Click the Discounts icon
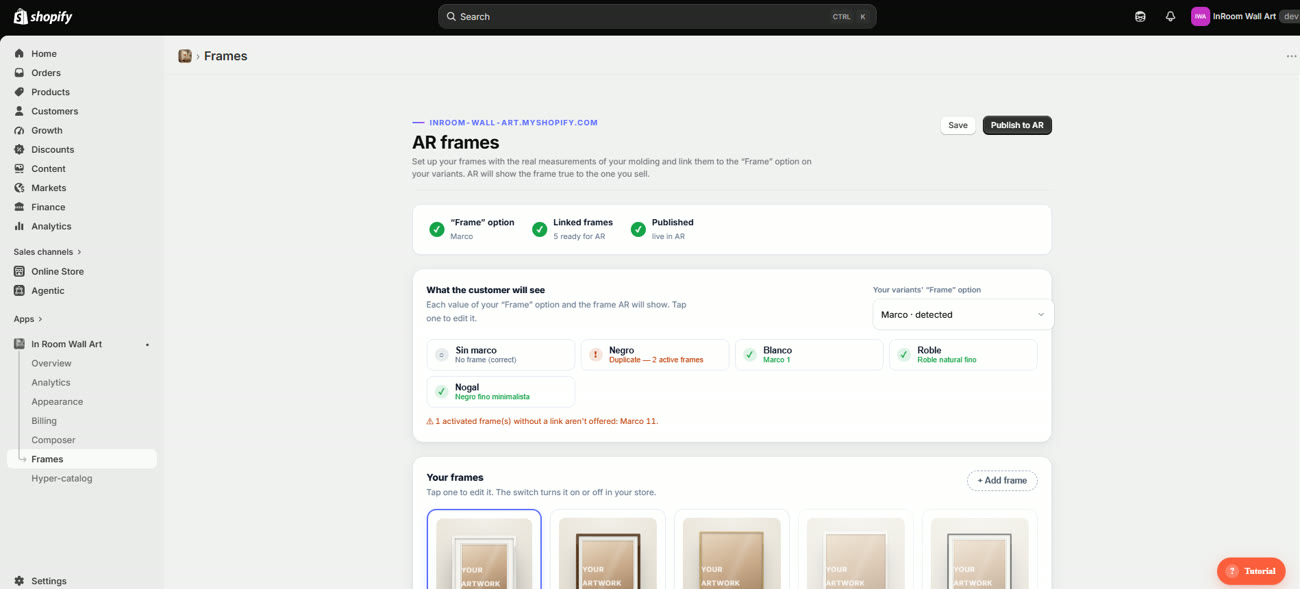The width and height of the screenshot is (1300, 589). [19, 150]
